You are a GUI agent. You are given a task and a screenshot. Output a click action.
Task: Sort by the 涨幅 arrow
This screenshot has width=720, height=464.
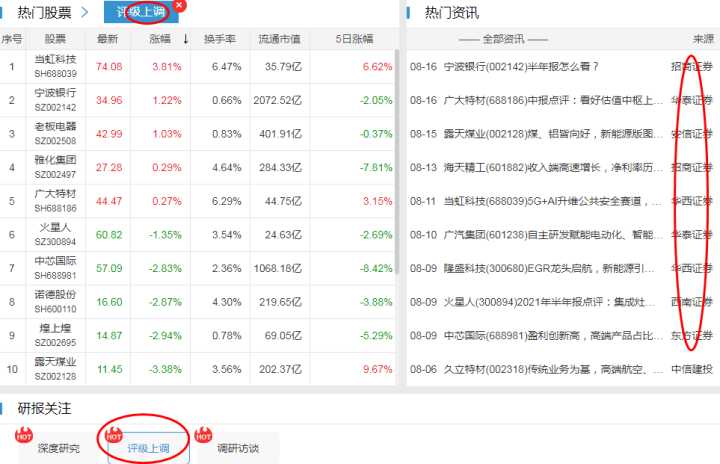[186, 39]
